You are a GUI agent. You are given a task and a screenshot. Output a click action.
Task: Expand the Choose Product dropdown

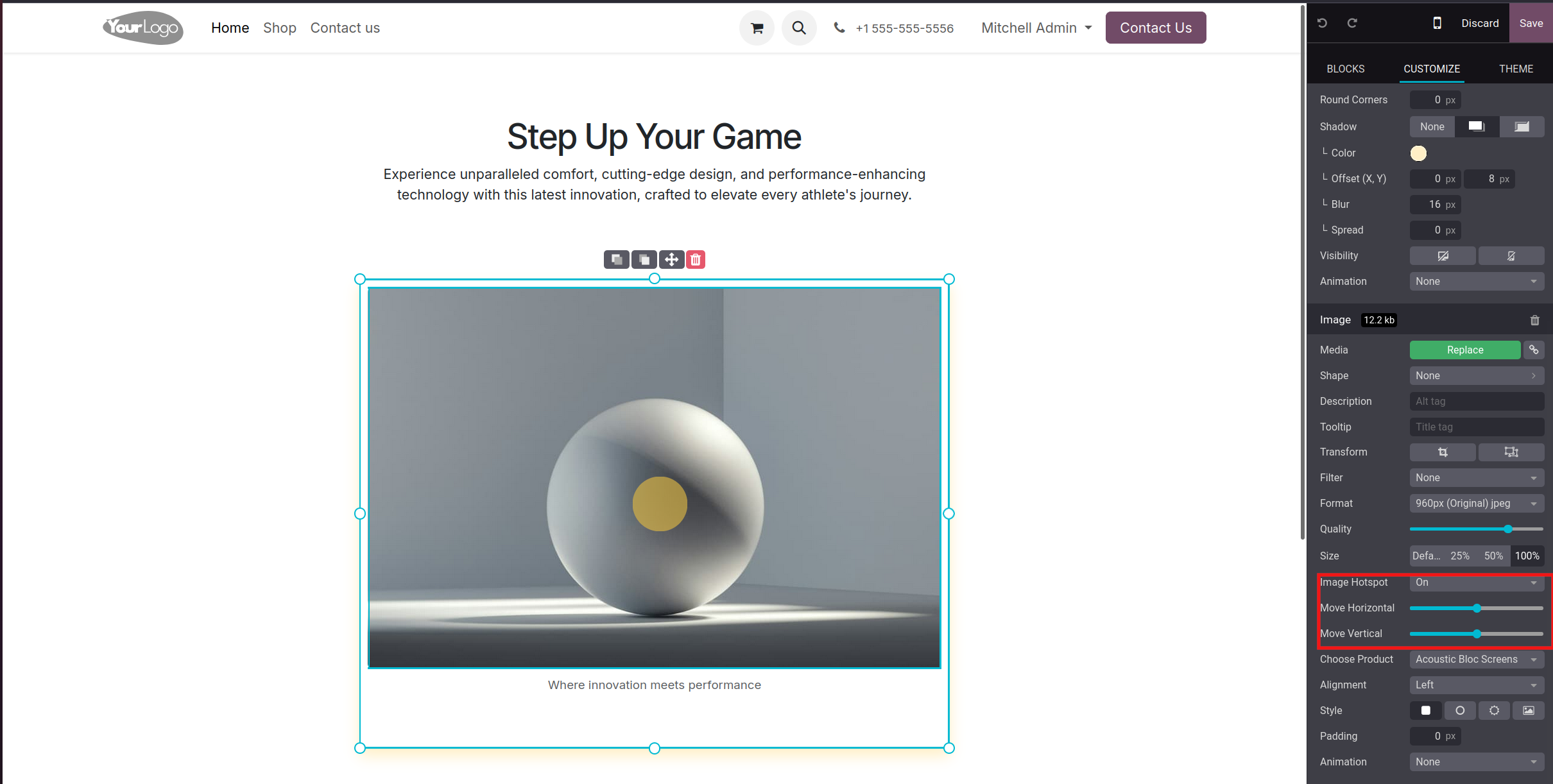1477,660
